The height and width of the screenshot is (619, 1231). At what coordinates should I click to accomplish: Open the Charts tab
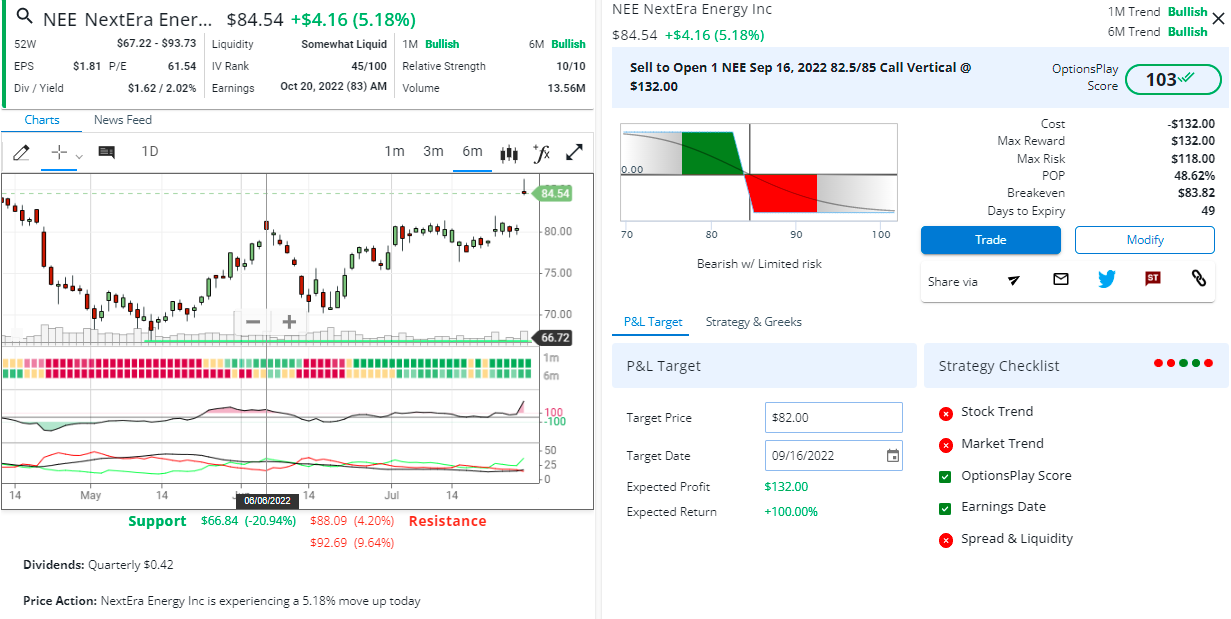tap(42, 120)
